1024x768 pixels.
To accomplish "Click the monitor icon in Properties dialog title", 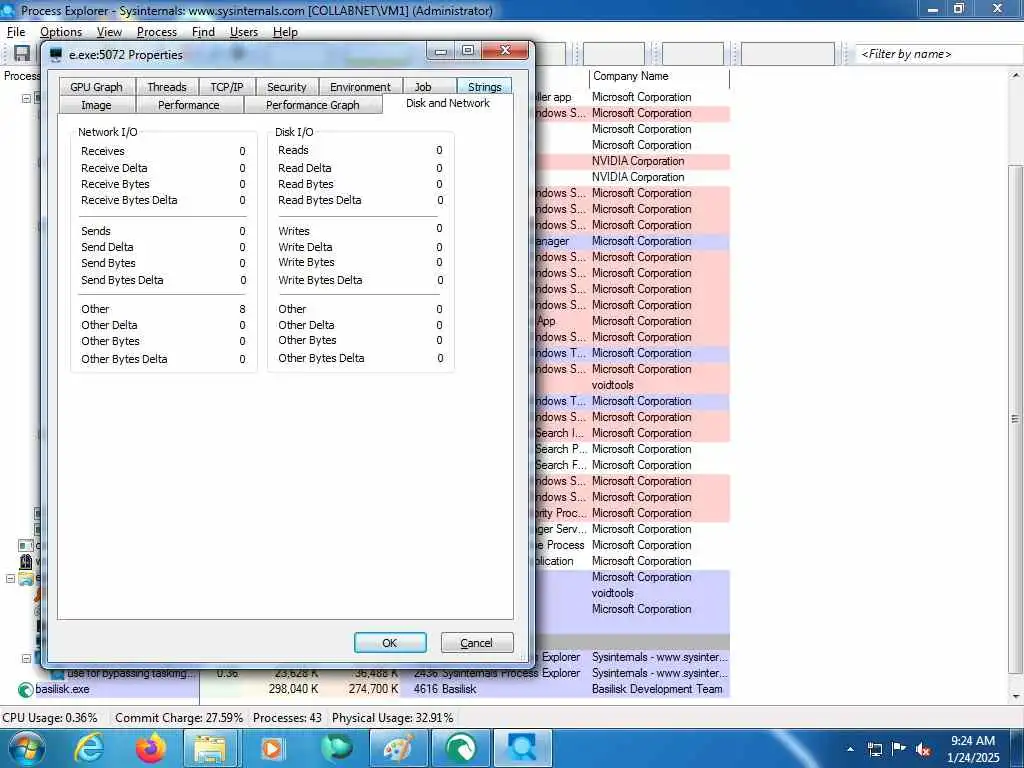I will coord(56,54).
